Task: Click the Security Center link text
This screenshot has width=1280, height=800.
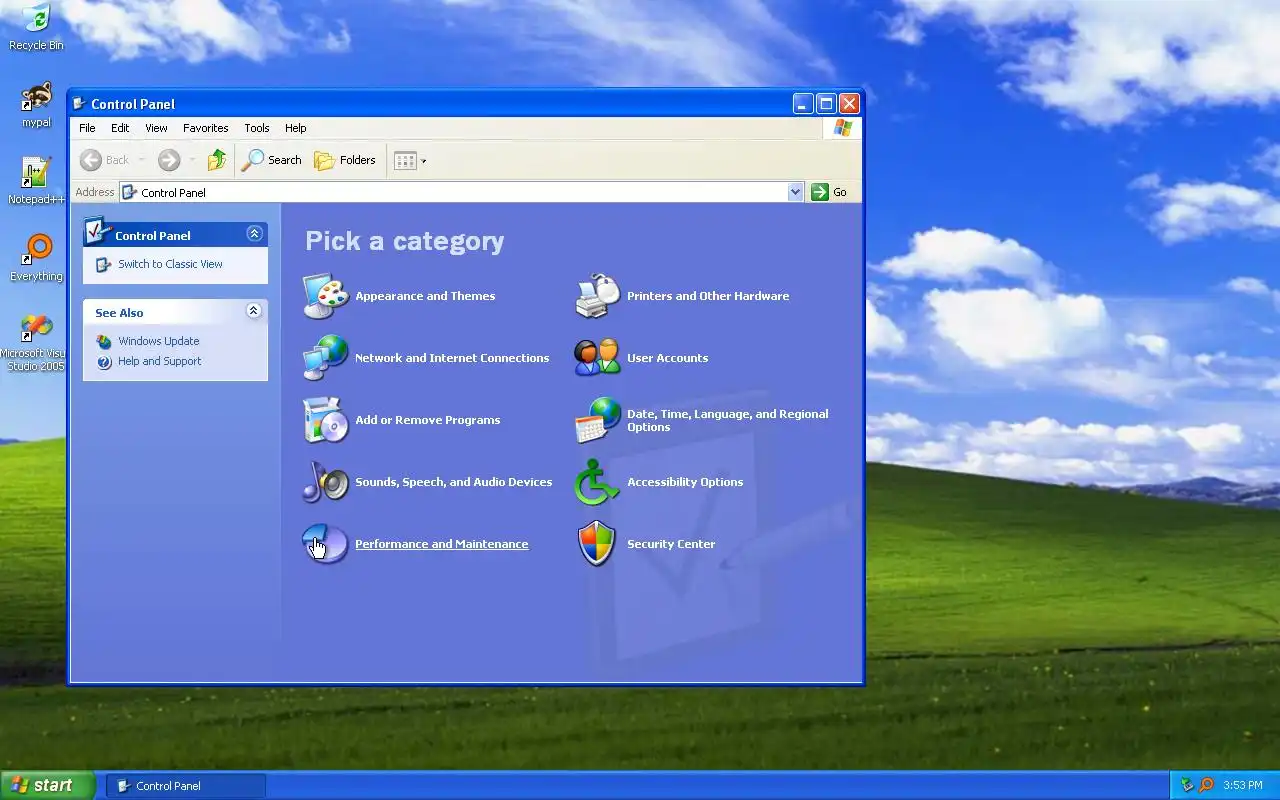Action: (671, 544)
